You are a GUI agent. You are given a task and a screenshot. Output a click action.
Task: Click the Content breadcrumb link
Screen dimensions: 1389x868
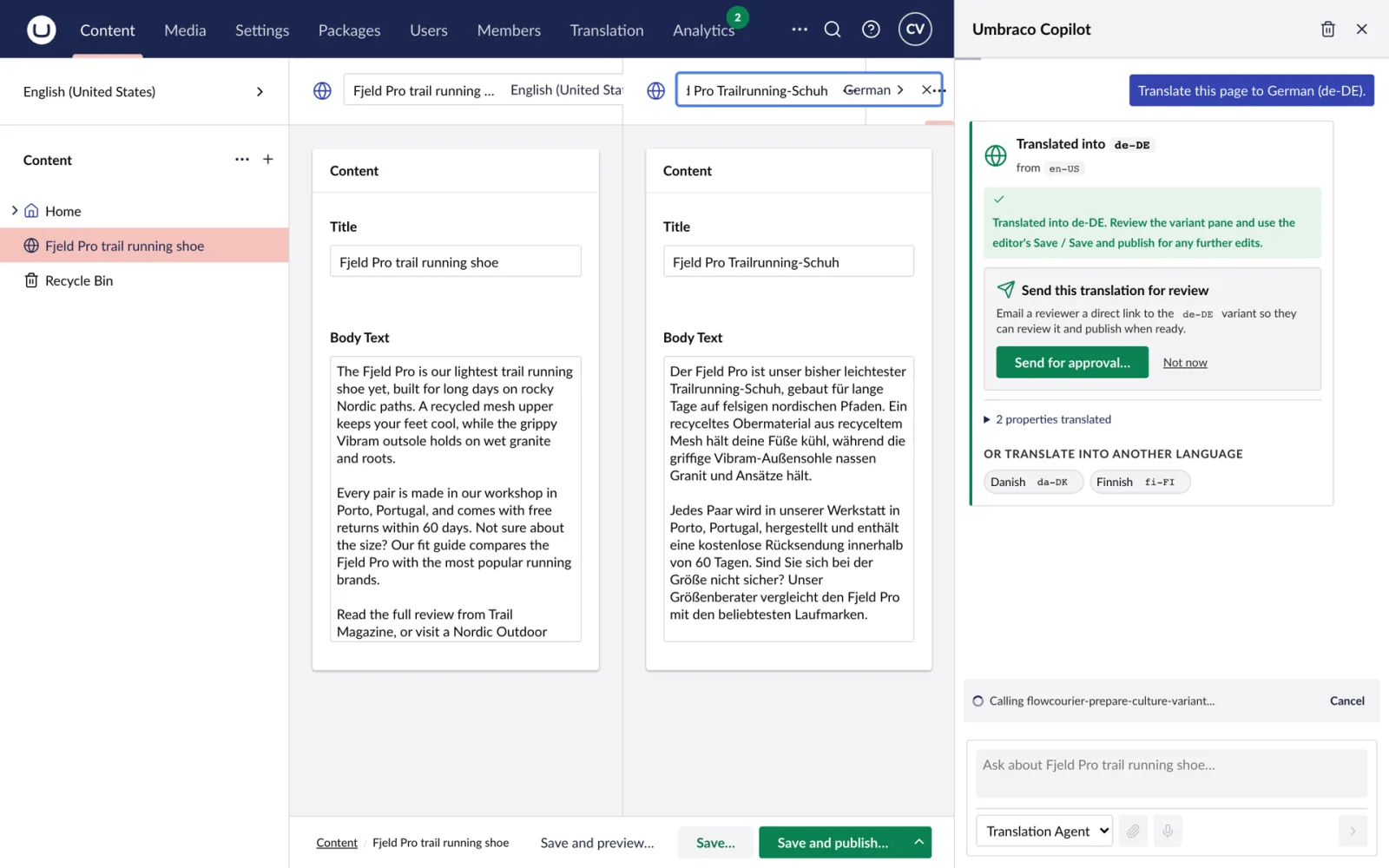[337, 842]
